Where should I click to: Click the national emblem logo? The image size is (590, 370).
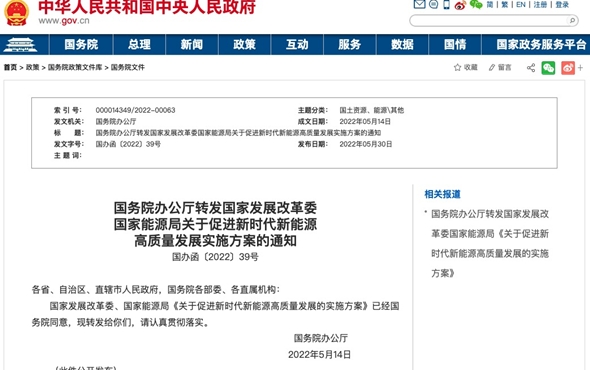16,13
